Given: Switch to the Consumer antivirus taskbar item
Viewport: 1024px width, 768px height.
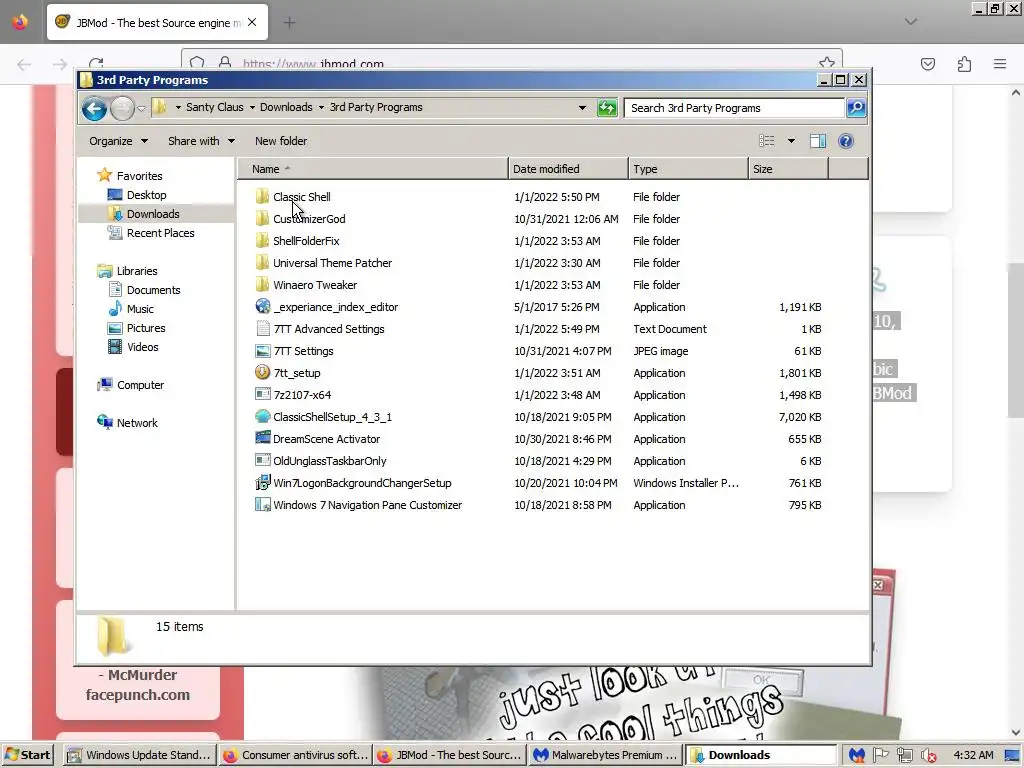Looking at the screenshot, I should pos(295,756).
